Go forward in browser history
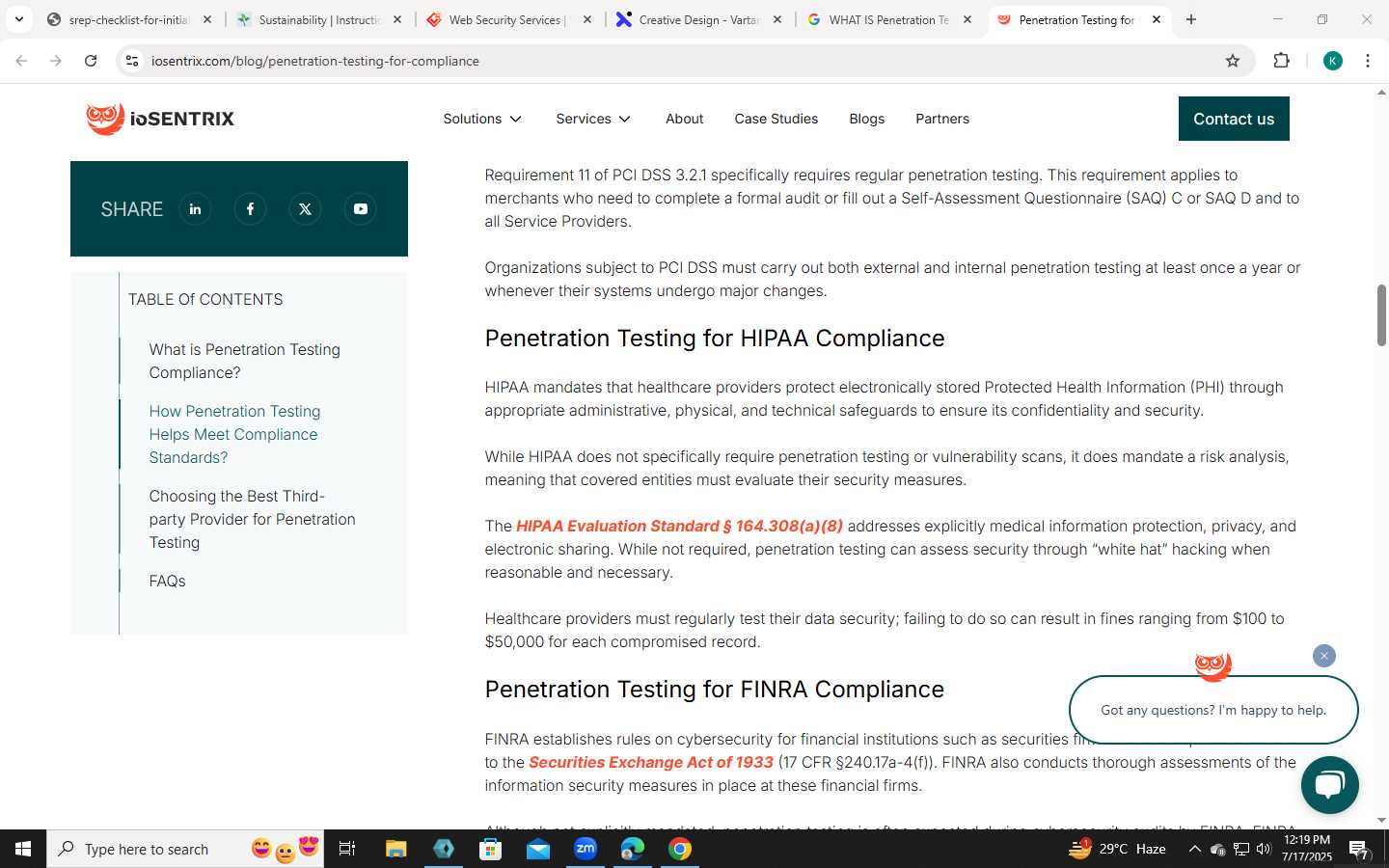1389x868 pixels. [x=56, y=61]
